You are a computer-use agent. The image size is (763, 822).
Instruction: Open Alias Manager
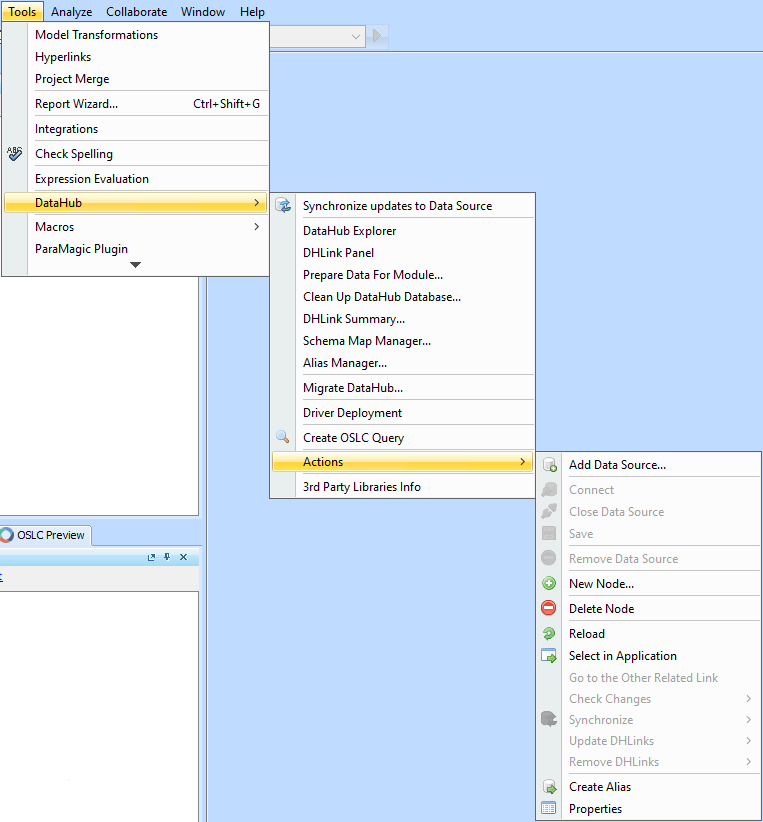pyautogui.click(x=403, y=363)
